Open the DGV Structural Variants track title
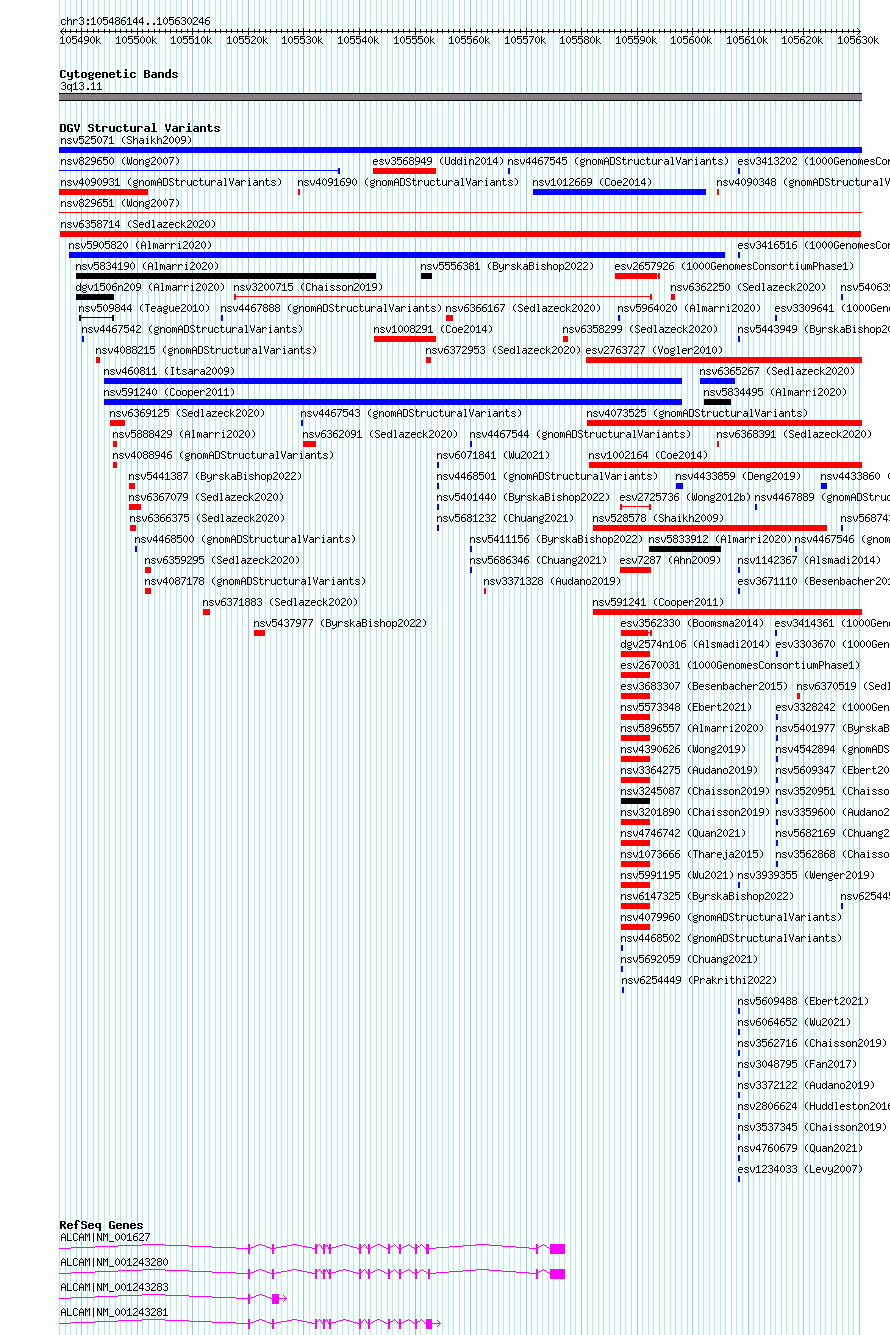Screen dimensions: 890x1335 pos(140,128)
